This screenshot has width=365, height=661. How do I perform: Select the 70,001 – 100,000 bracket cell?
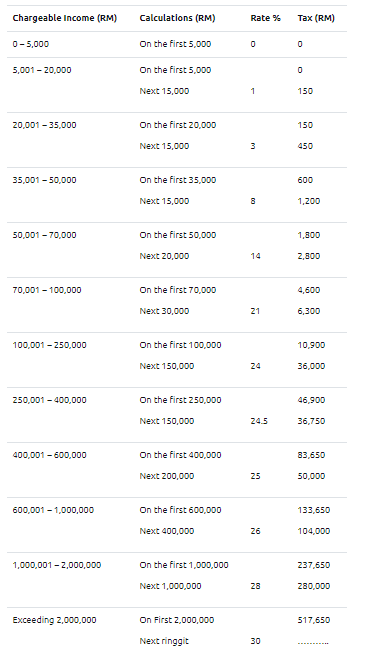pyautogui.click(x=47, y=290)
